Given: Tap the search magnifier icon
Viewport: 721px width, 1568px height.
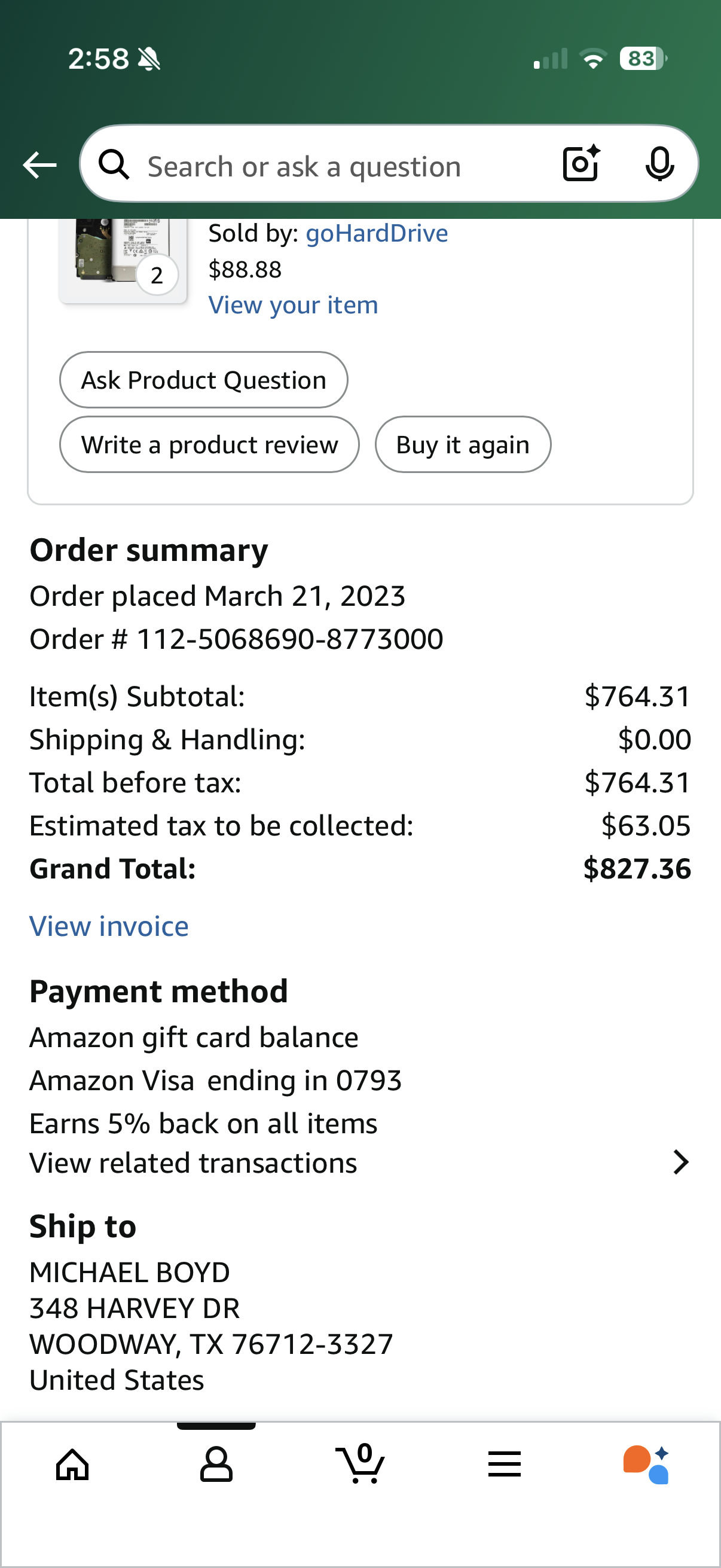Looking at the screenshot, I should point(114,165).
